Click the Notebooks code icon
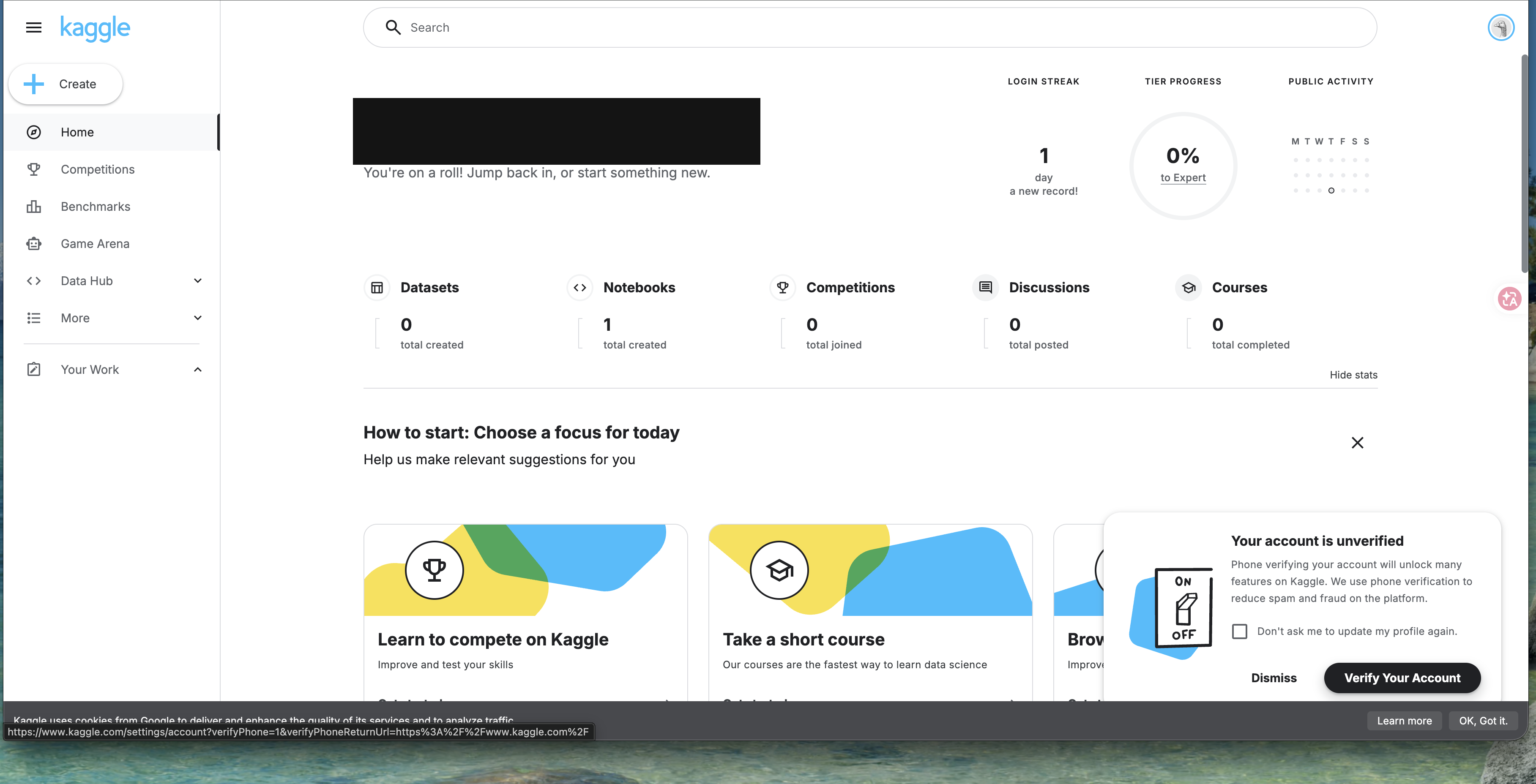 [x=579, y=288]
